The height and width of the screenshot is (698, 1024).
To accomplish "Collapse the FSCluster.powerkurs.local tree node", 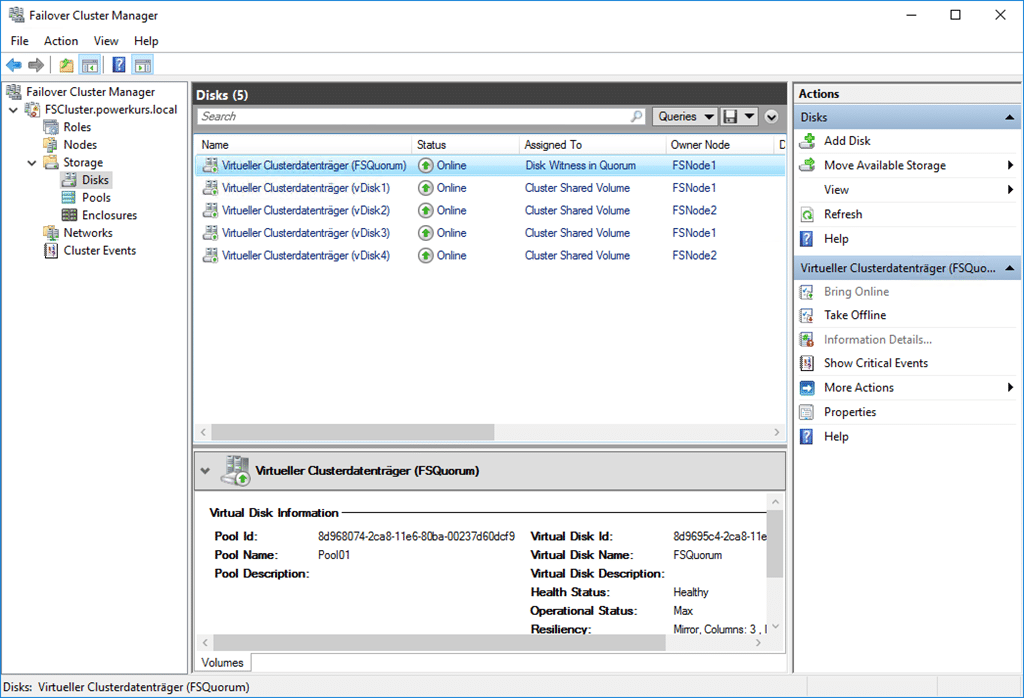I will [x=13, y=110].
